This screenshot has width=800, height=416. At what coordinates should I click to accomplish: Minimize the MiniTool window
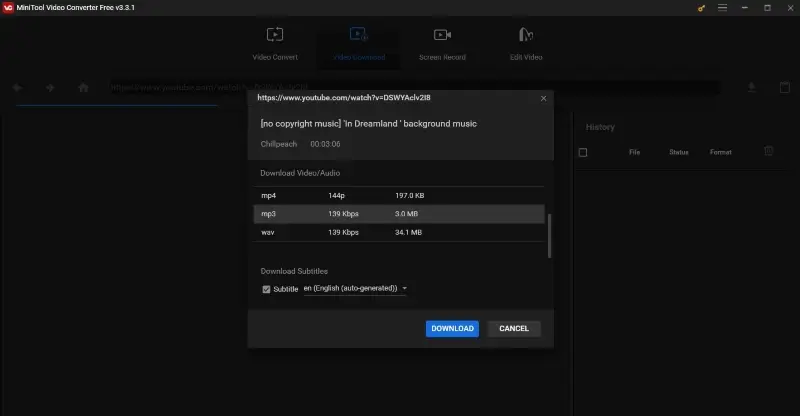[745, 8]
